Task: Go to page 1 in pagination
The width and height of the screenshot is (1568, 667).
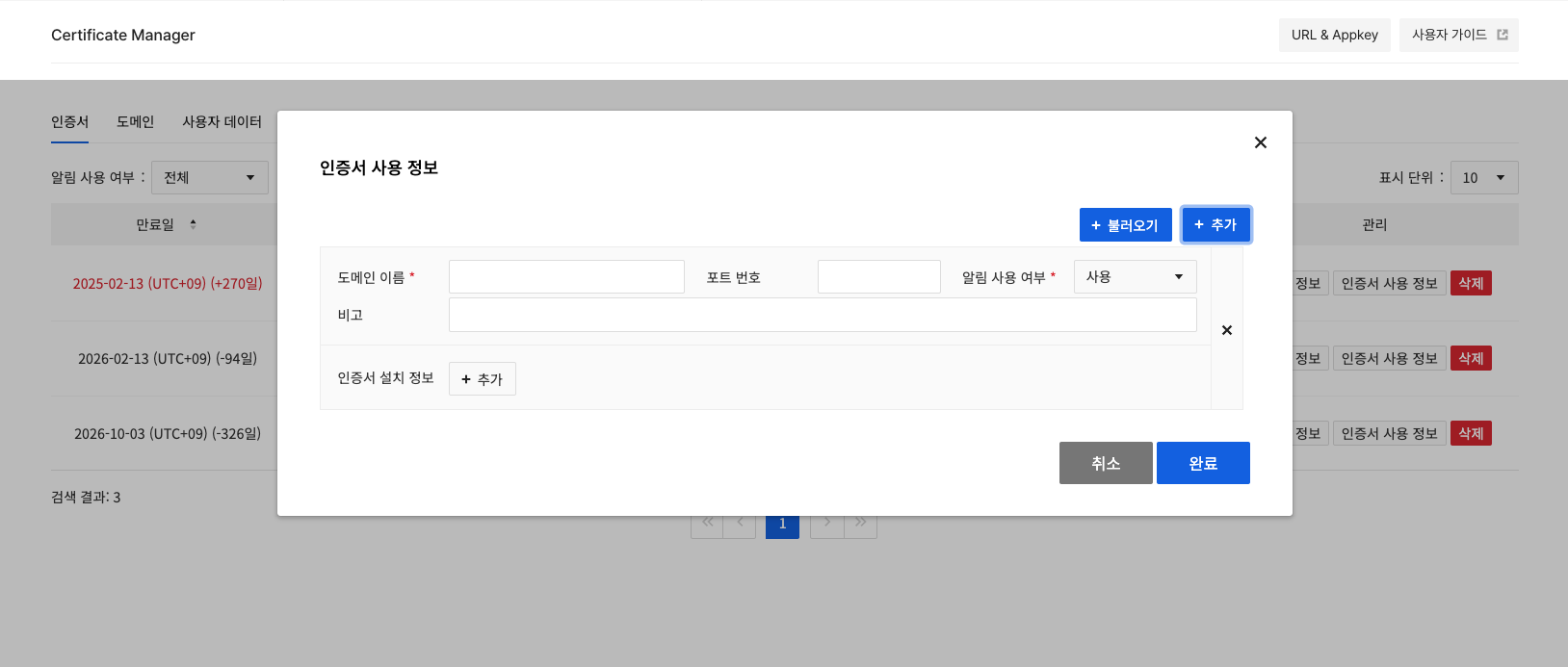Action: coord(782,525)
